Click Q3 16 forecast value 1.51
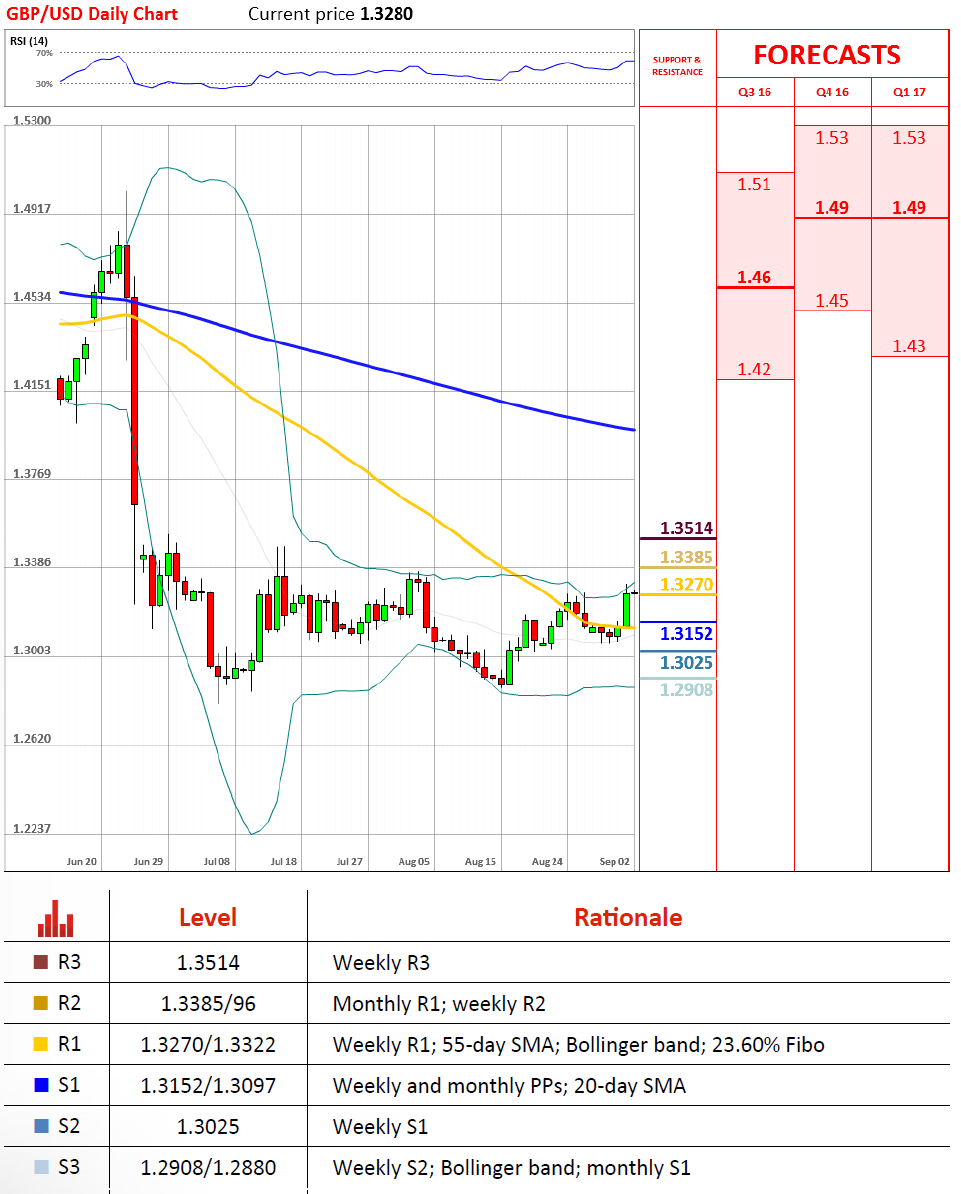Viewport: 961px width, 1194px height. (x=754, y=184)
